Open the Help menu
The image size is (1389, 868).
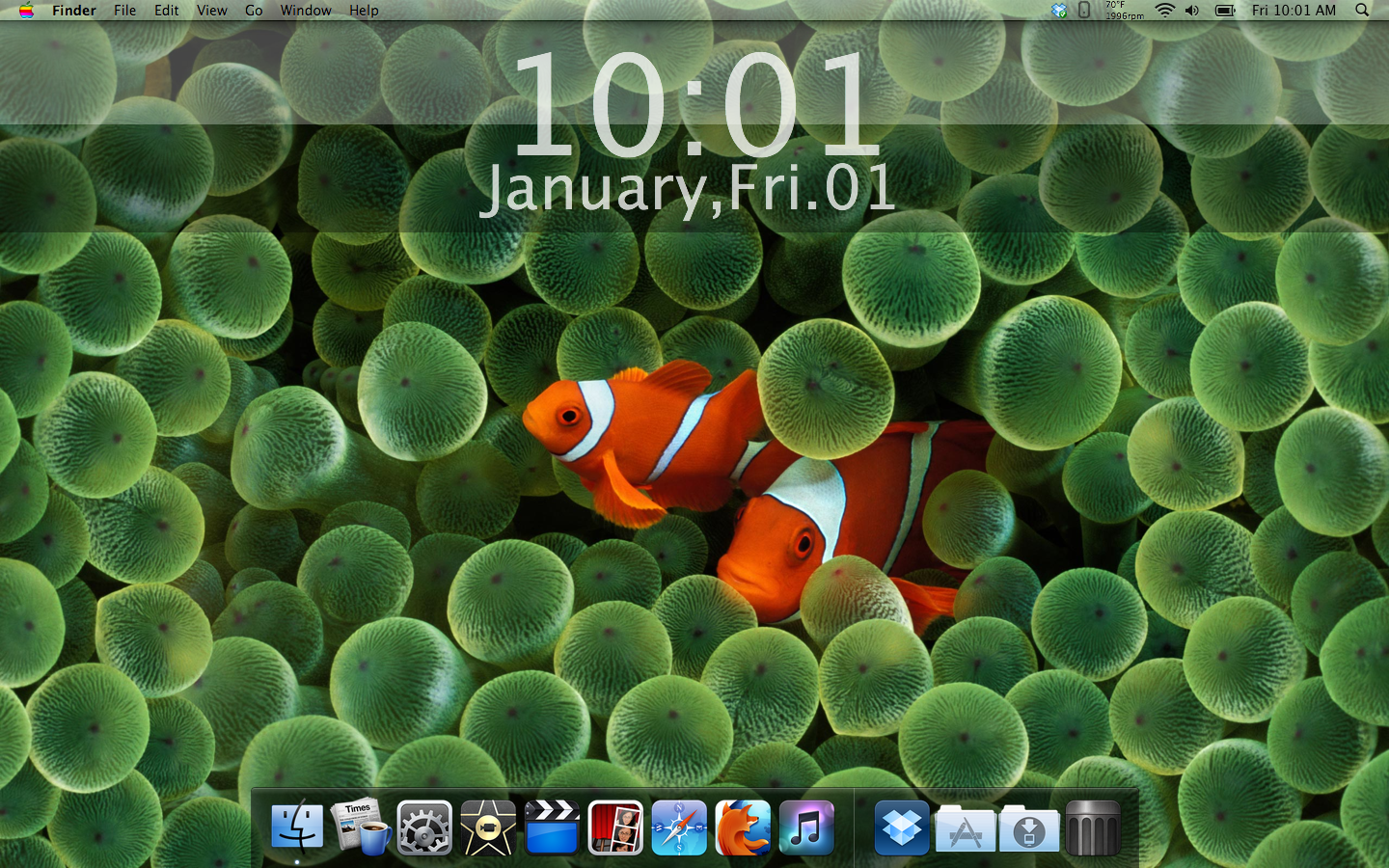[x=364, y=11]
